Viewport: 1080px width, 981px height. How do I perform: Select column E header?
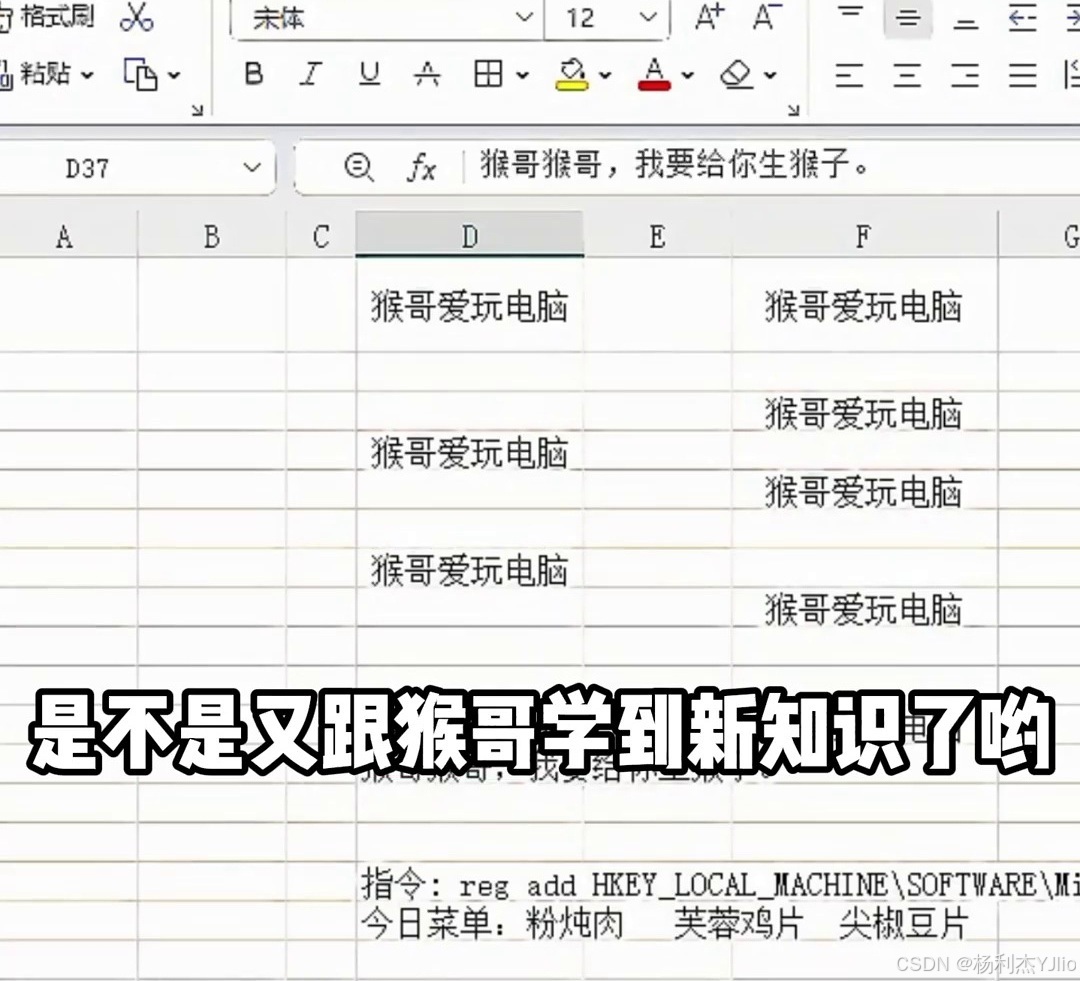coord(658,236)
